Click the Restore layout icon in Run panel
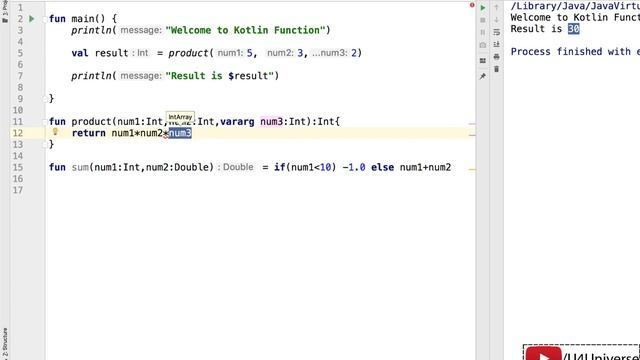This screenshot has height=360, width=640. (x=483, y=61)
